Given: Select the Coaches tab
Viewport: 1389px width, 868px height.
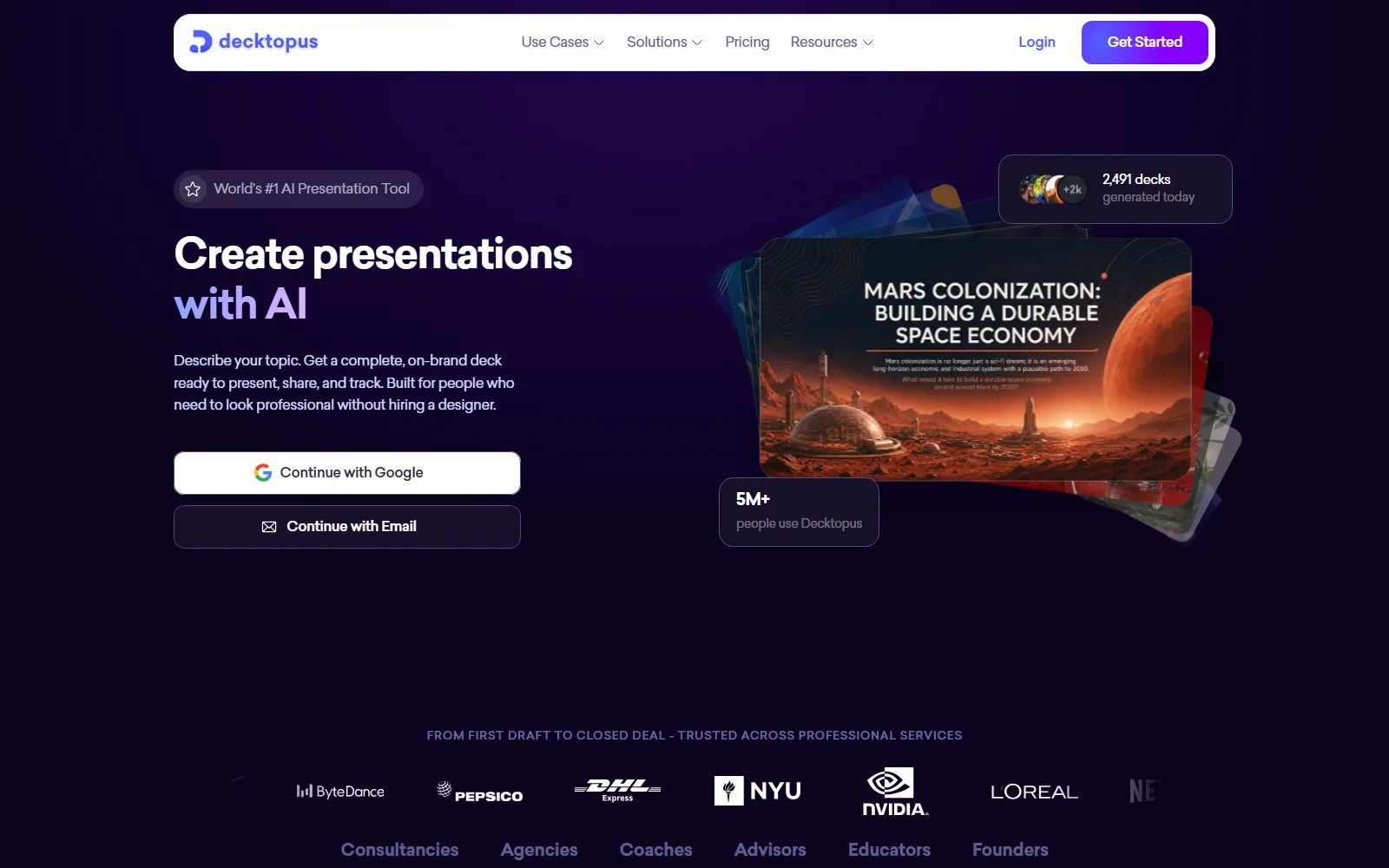Looking at the screenshot, I should click(x=656, y=850).
